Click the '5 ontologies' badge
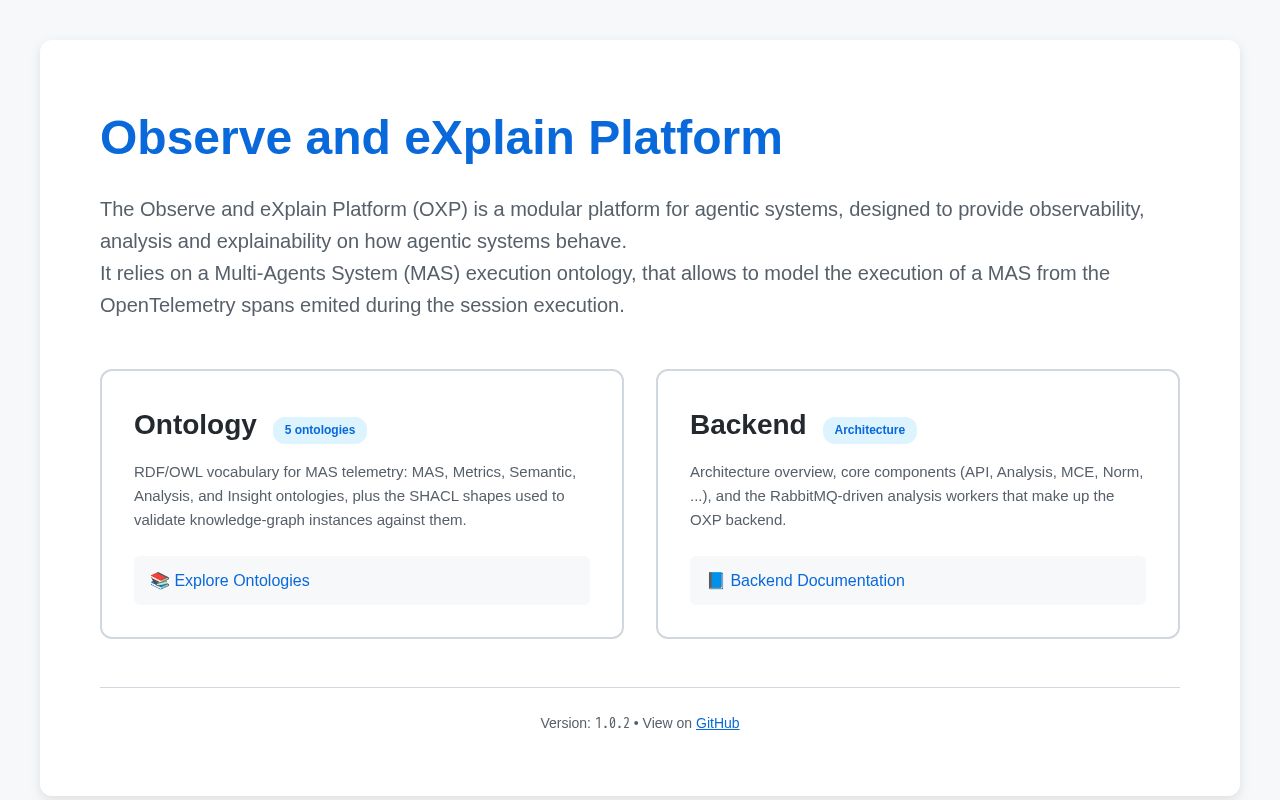The width and height of the screenshot is (1280, 800). point(320,430)
